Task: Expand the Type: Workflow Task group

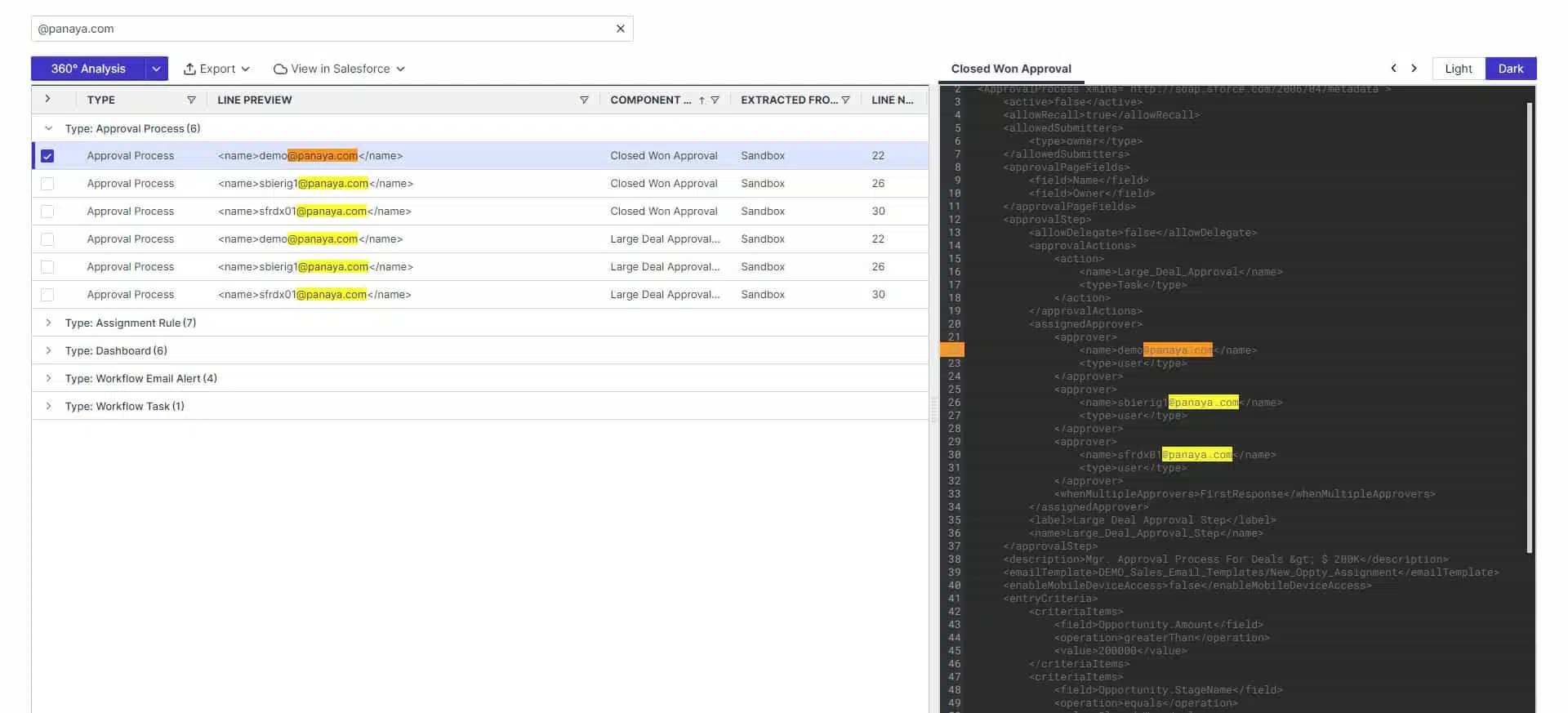Action: point(48,406)
